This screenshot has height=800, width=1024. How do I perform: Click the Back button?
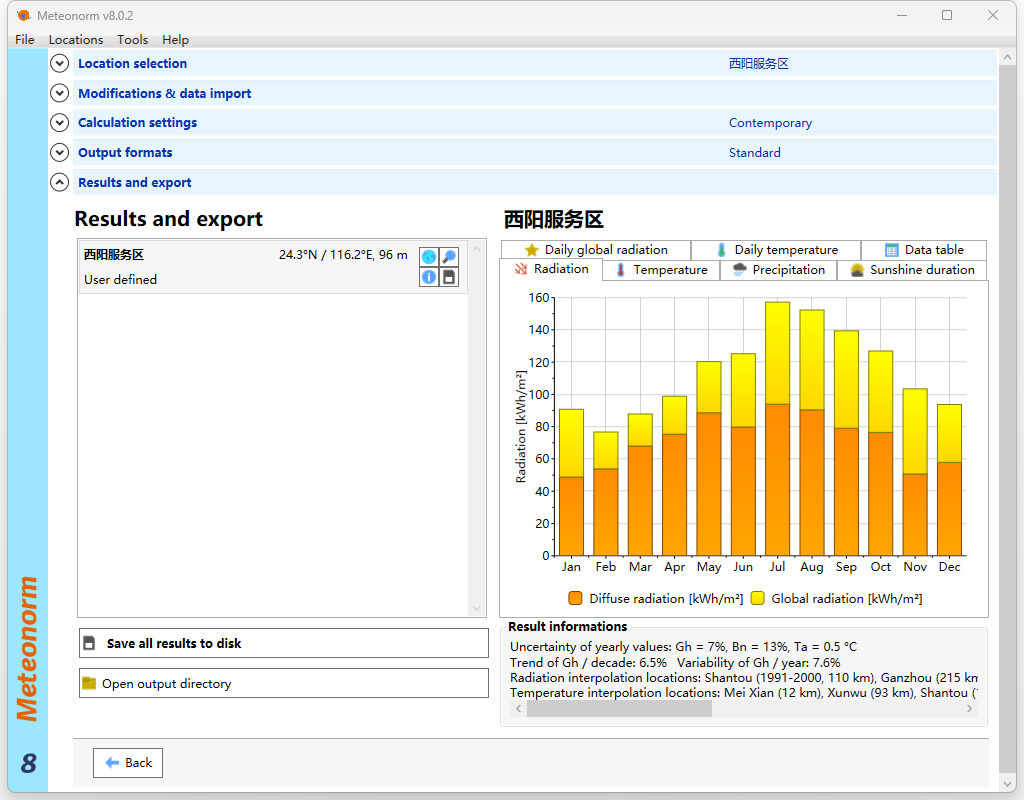click(x=128, y=763)
